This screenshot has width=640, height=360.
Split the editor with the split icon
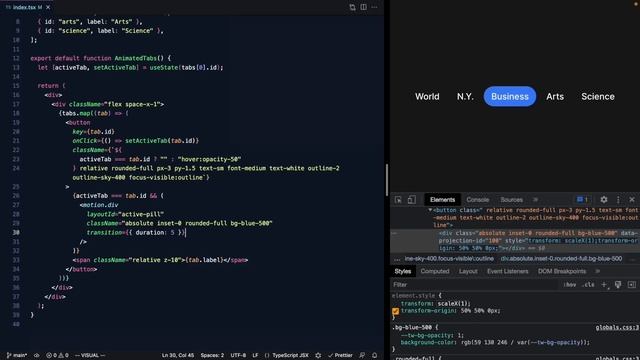tap(363, 7)
